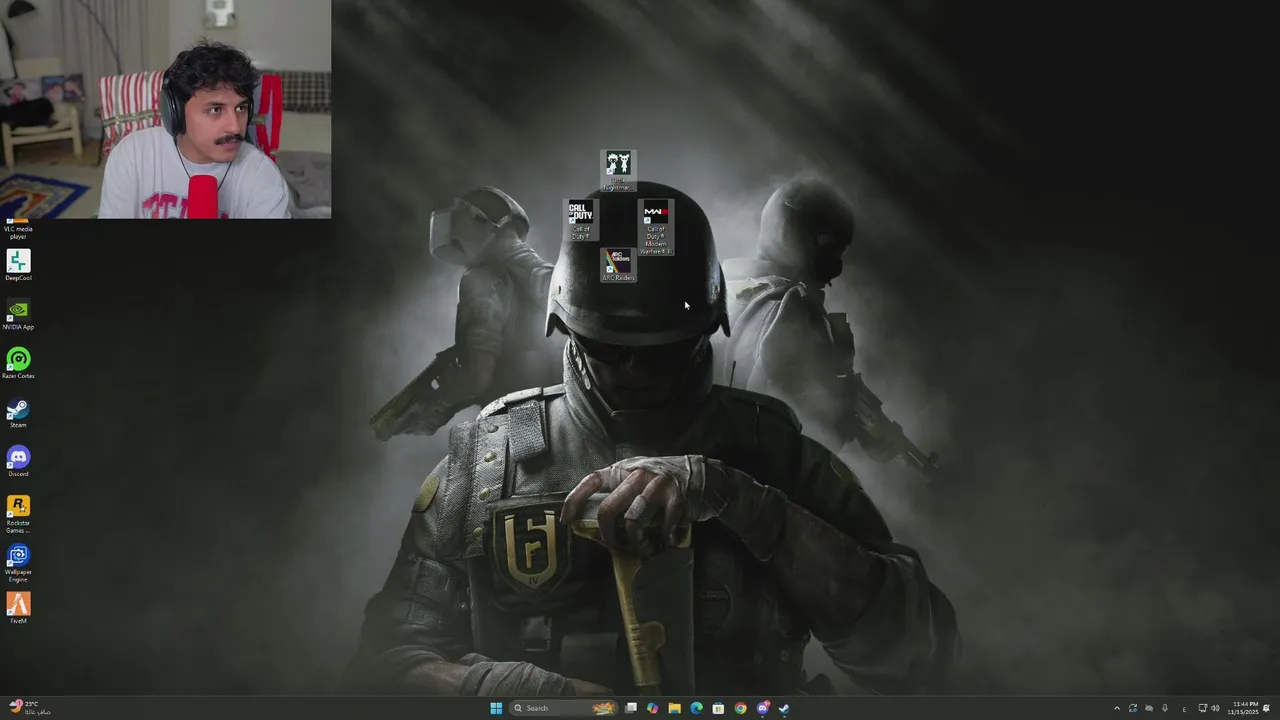Open Microsoft Store from the taskbar
The height and width of the screenshot is (720, 1280).
[718, 708]
